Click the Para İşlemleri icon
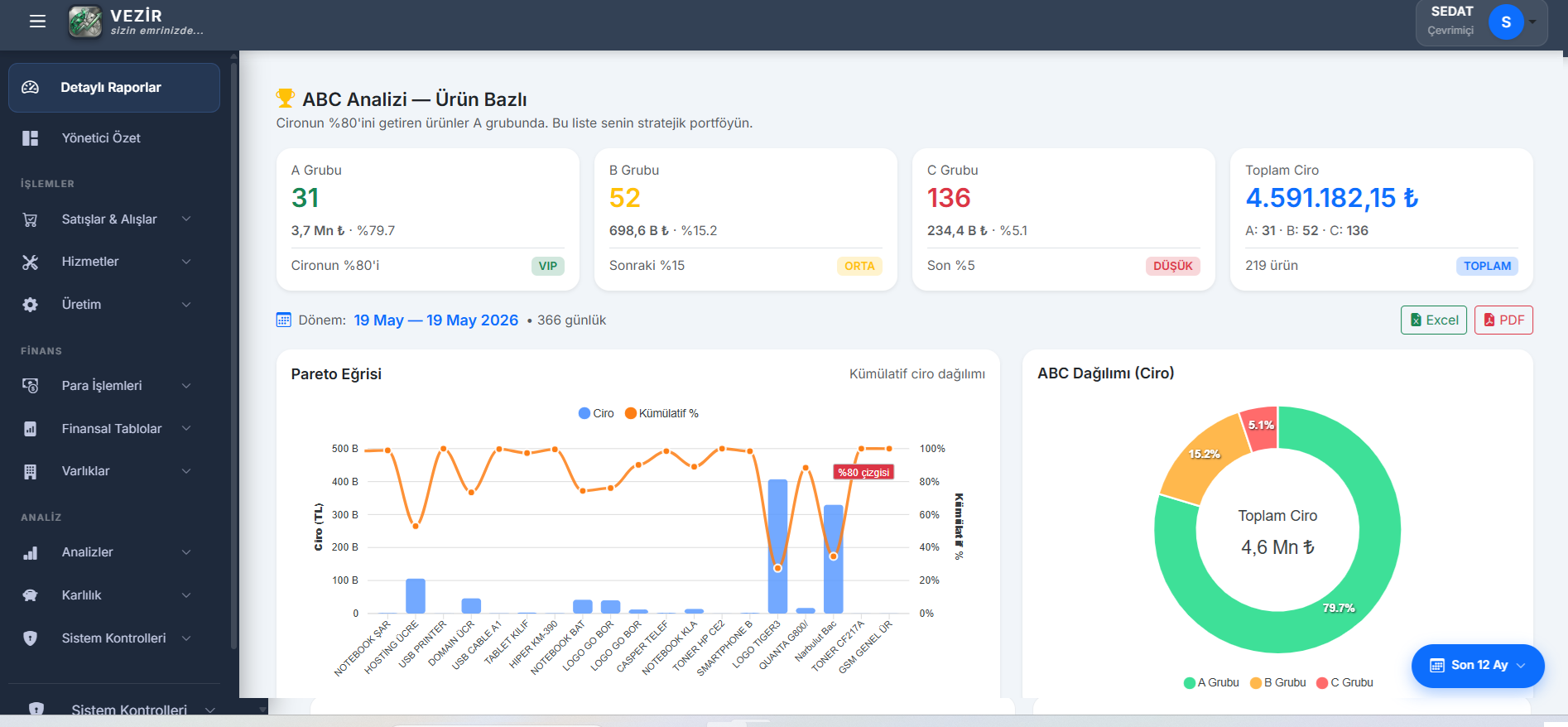 [x=31, y=386]
